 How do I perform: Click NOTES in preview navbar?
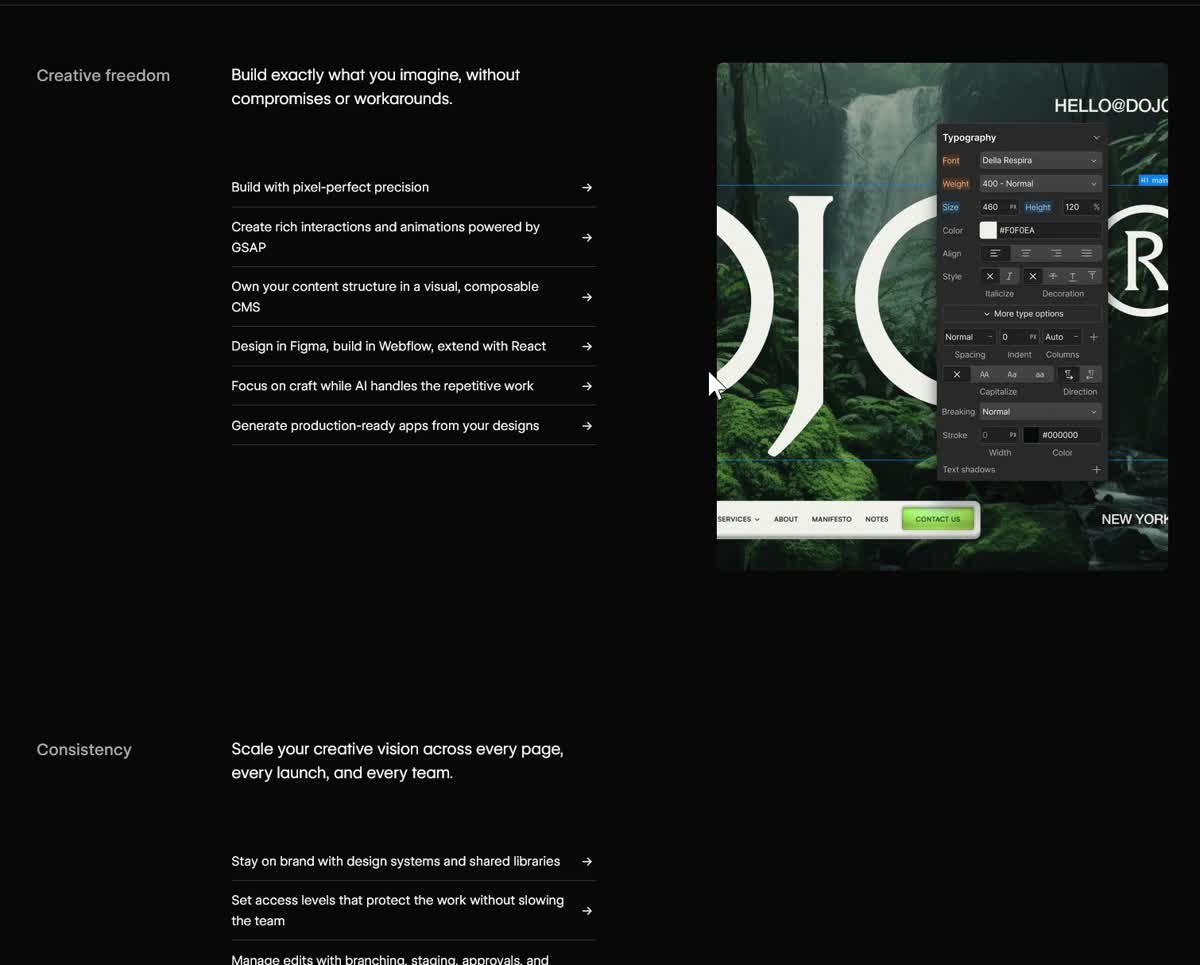(877, 519)
